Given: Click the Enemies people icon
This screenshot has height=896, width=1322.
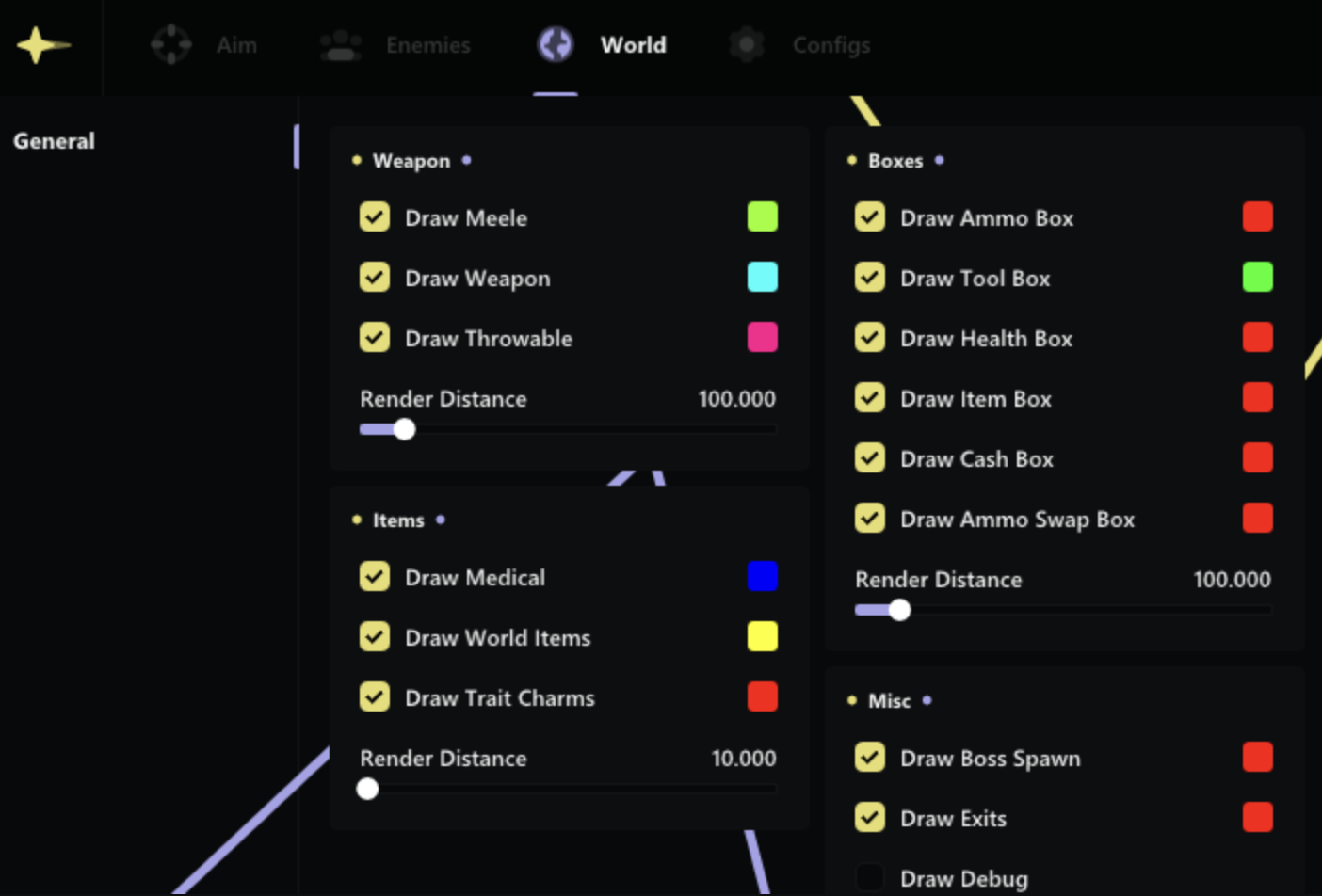Looking at the screenshot, I should [340, 44].
